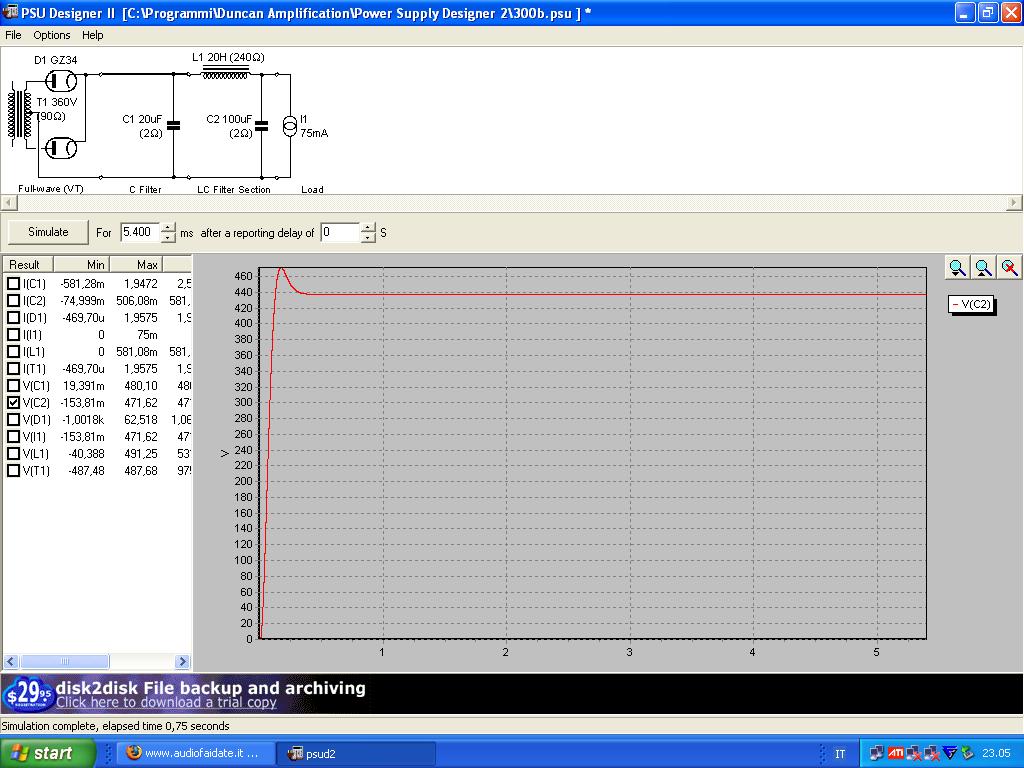
Task: Click the psud2 taskbar button
Action: 357,754
